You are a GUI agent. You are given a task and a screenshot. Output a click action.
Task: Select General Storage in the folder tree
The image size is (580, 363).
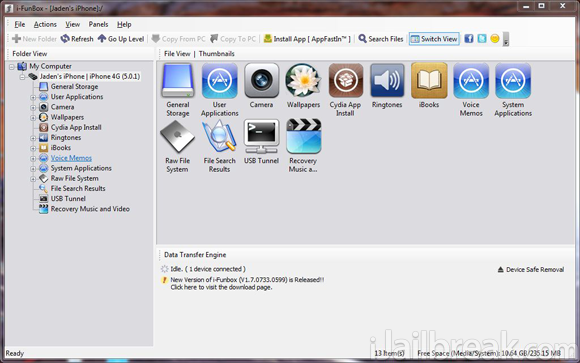74,87
